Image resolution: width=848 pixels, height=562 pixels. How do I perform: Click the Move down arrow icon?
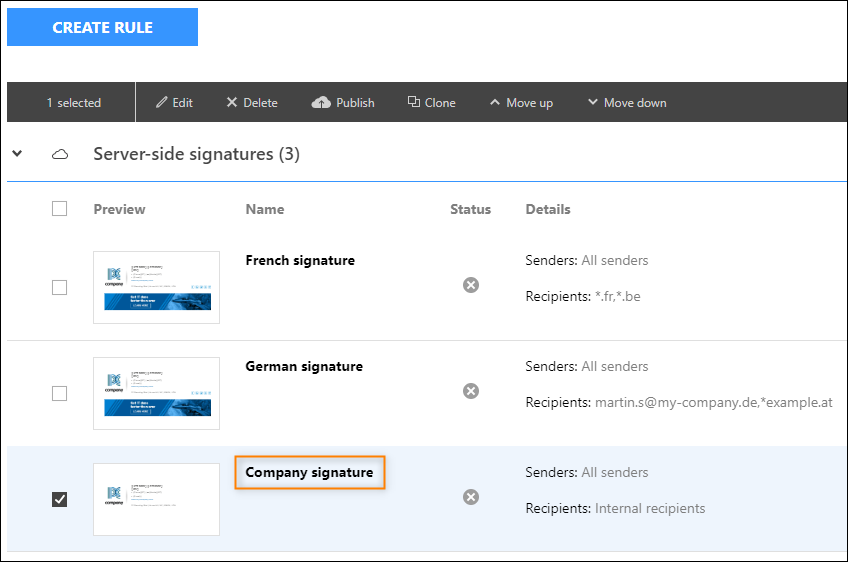pos(593,102)
